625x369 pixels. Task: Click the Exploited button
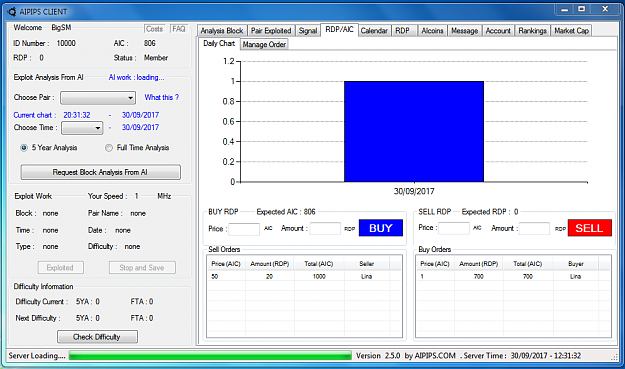coord(61,268)
